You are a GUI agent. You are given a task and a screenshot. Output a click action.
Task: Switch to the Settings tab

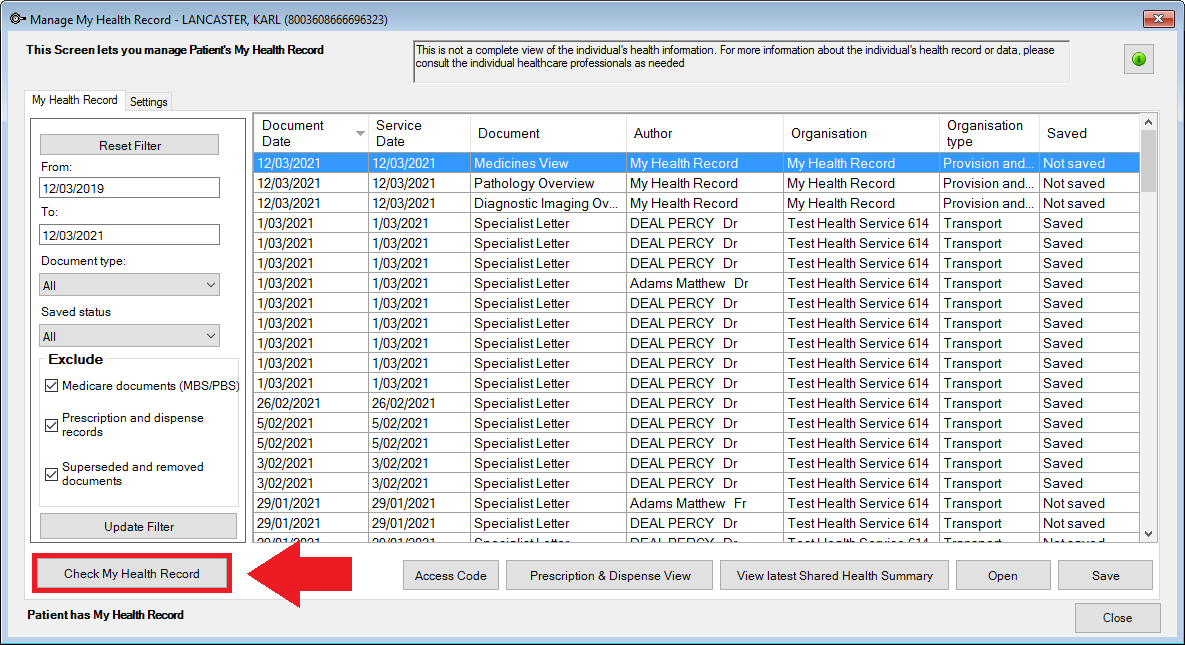click(149, 101)
